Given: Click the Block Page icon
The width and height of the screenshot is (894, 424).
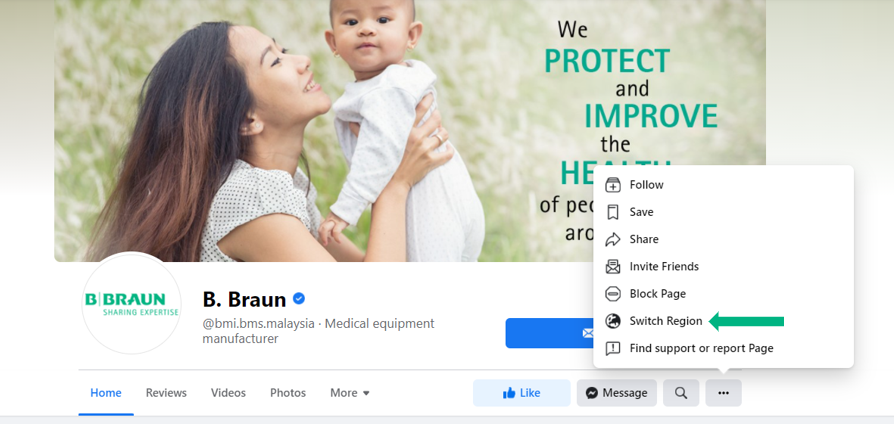Looking at the screenshot, I should 612,293.
